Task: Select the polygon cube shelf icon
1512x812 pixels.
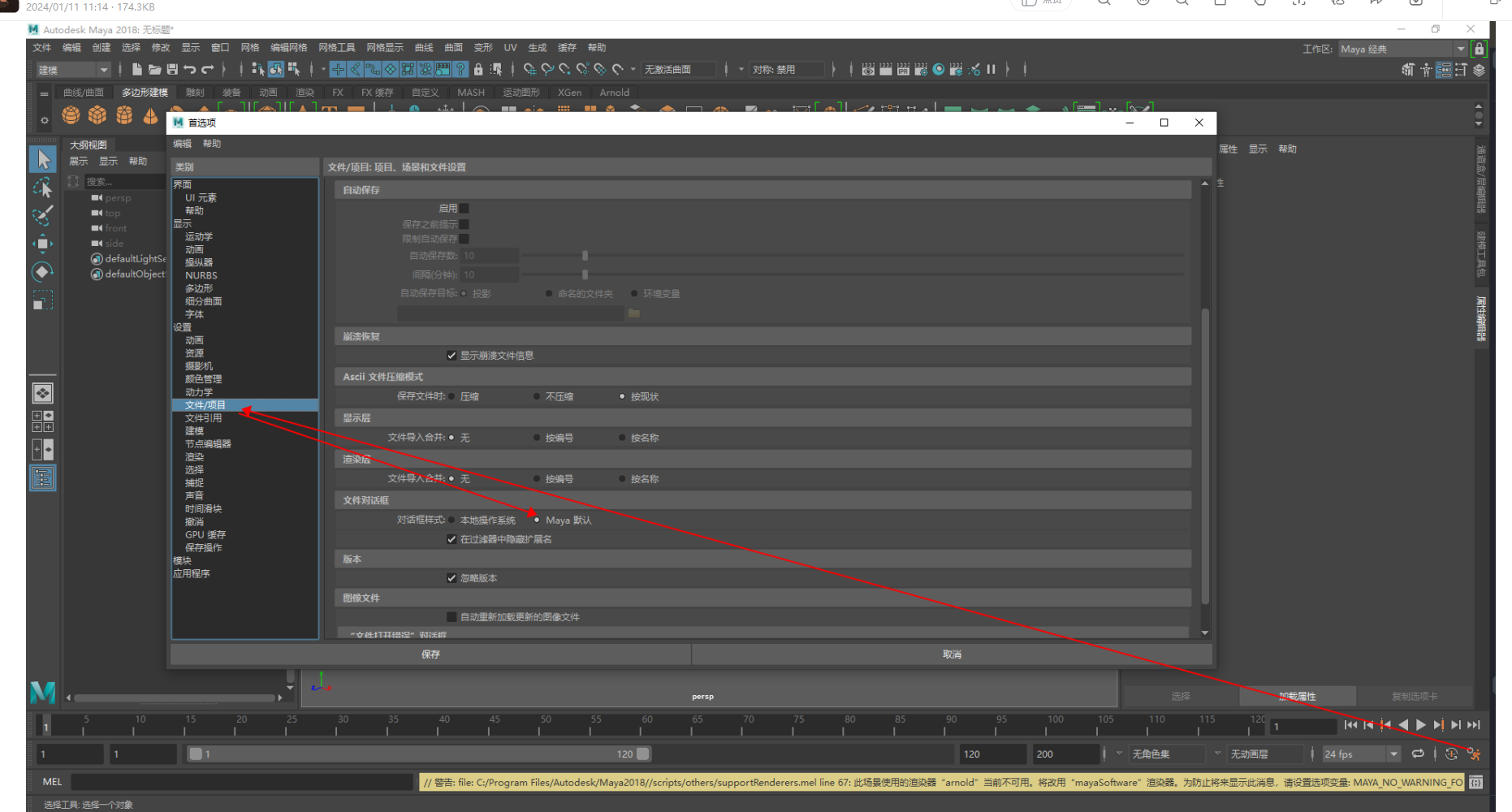Action: point(97,115)
